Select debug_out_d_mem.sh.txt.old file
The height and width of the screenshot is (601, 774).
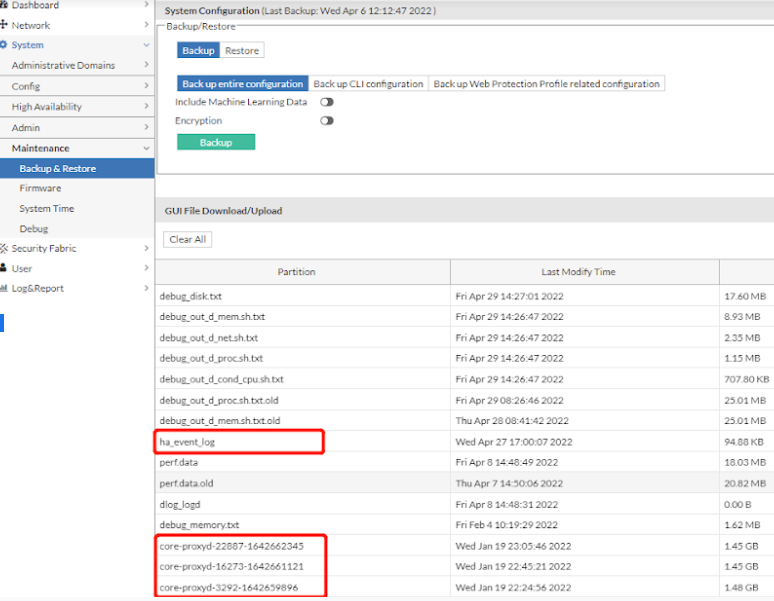click(x=220, y=421)
